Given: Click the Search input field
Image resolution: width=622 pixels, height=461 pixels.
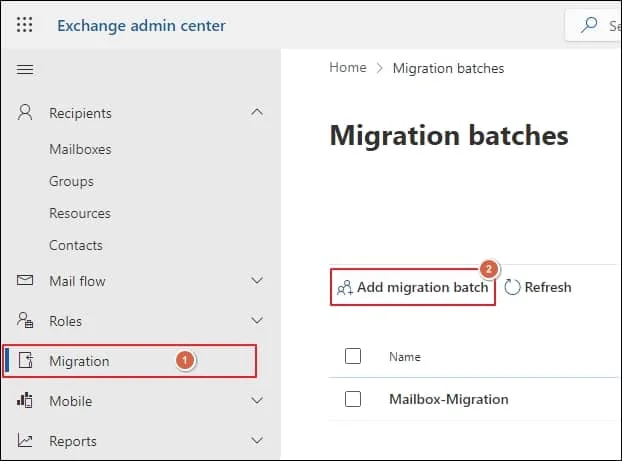Looking at the screenshot, I should pos(600,26).
